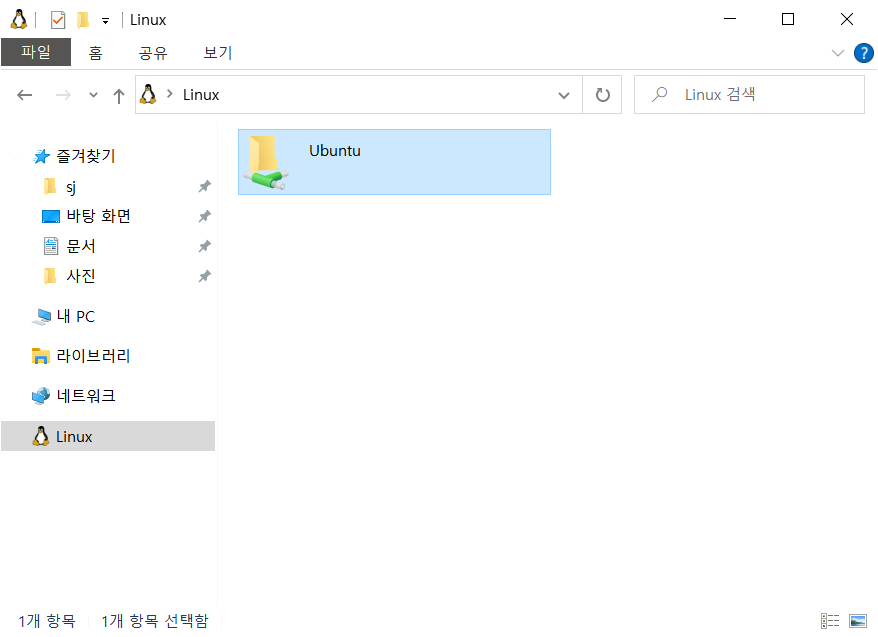Click the search magnifier icon
This screenshot has width=878, height=637.
(x=660, y=94)
